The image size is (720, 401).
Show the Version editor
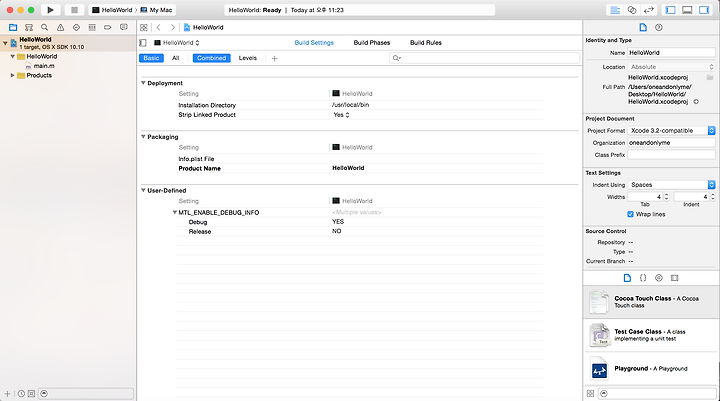(649, 10)
